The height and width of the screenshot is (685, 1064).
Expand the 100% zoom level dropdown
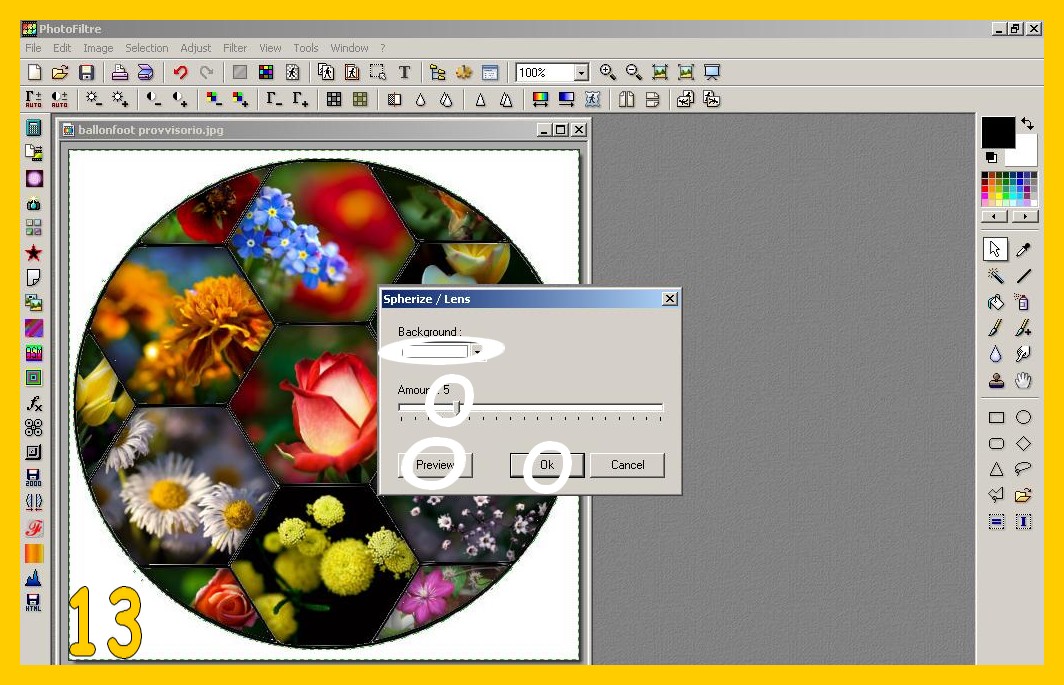[x=581, y=73]
